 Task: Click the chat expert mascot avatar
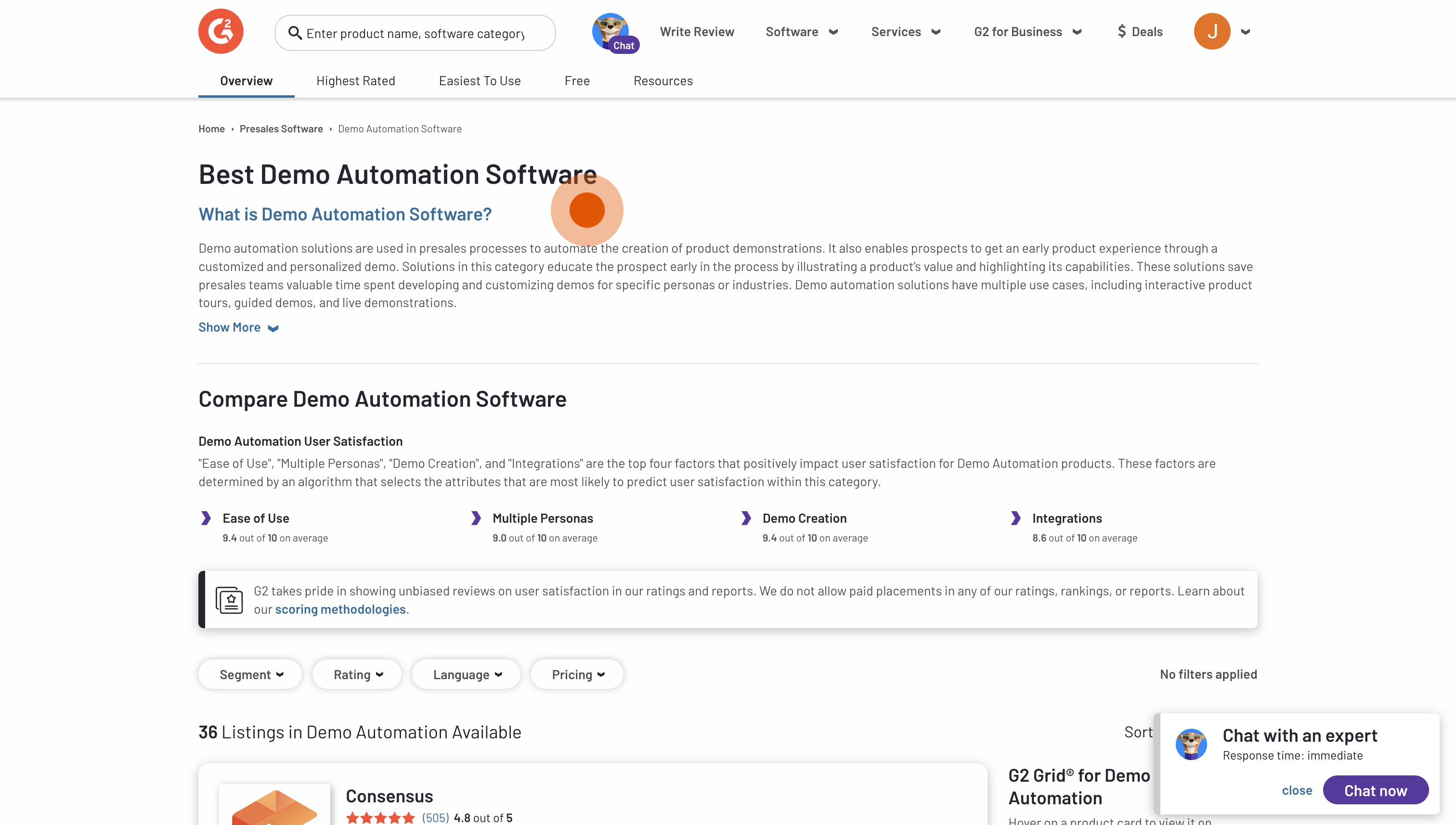click(1191, 744)
